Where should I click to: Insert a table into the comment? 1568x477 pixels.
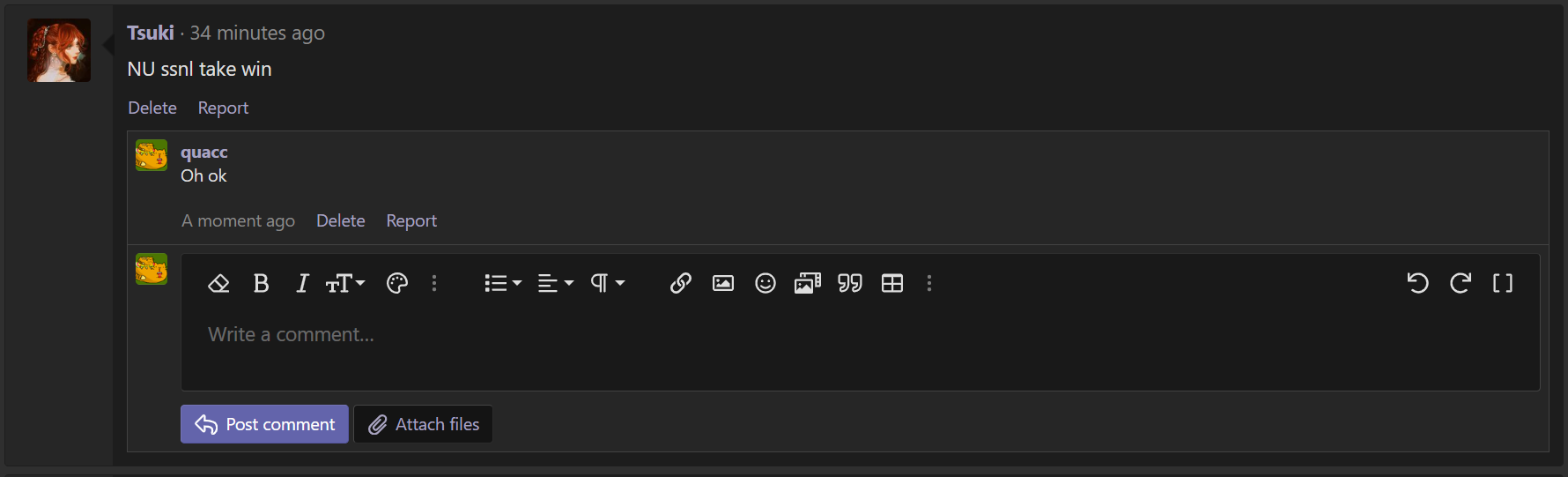[x=892, y=283]
